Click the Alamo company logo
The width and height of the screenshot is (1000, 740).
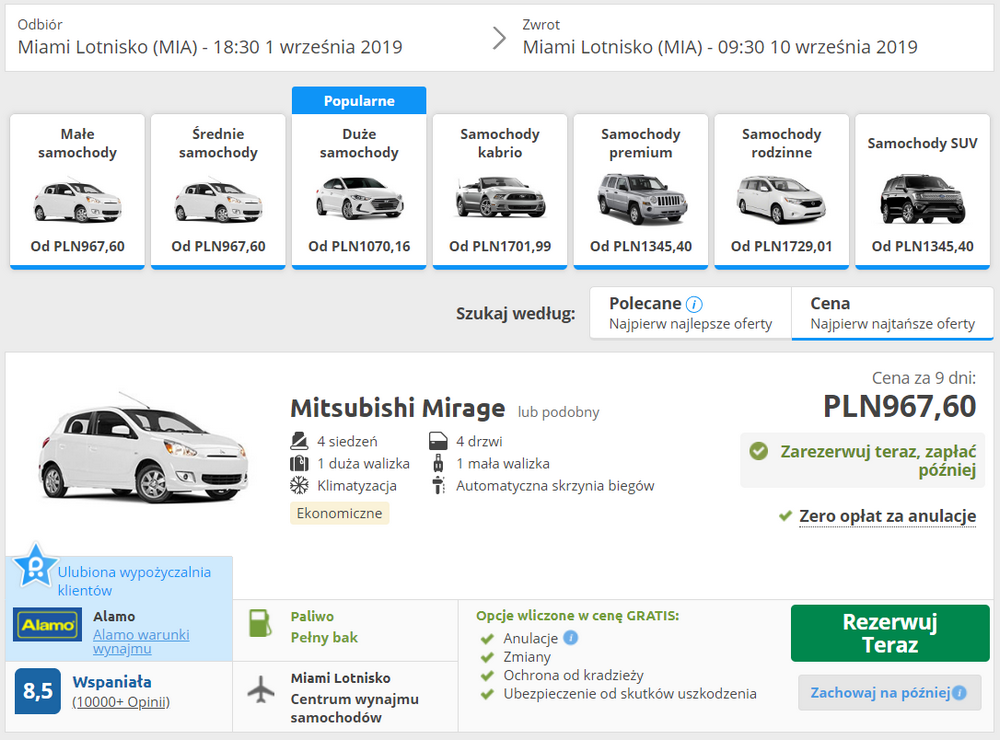[48, 625]
